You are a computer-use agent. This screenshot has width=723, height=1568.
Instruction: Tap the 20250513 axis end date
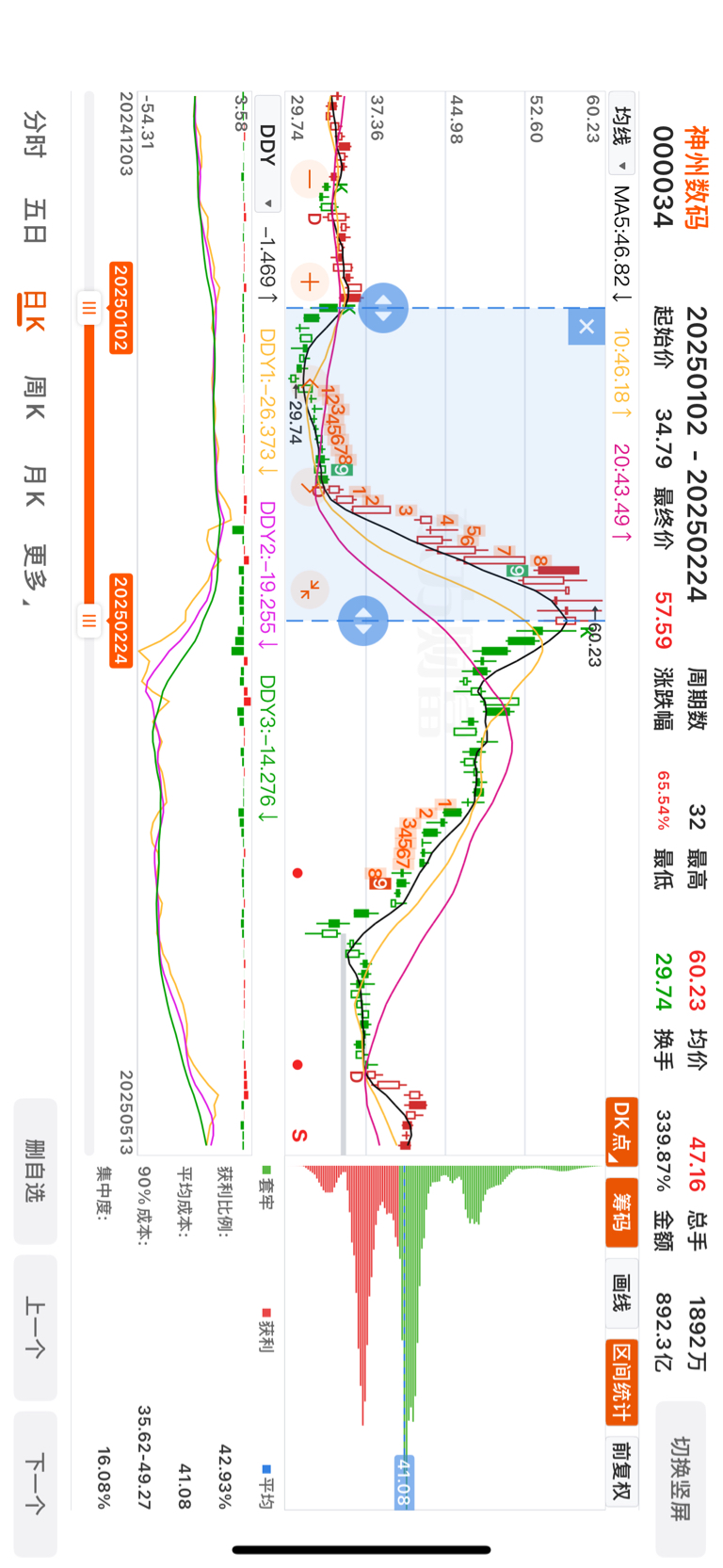(126, 1111)
